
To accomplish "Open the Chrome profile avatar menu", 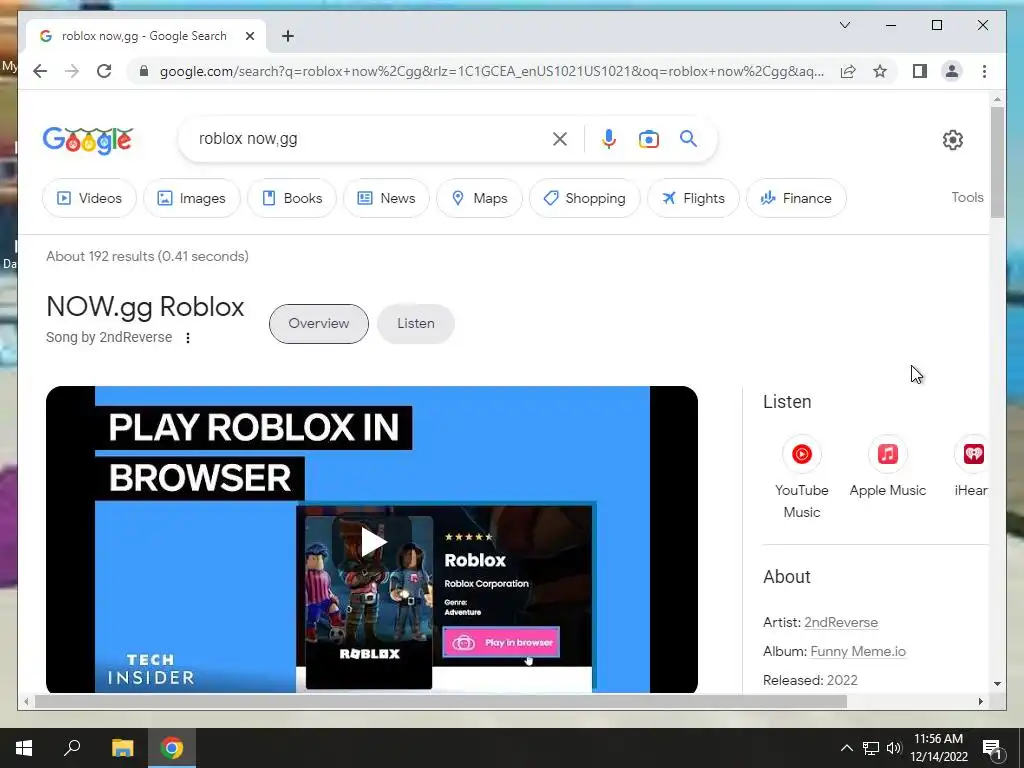I will [952, 71].
